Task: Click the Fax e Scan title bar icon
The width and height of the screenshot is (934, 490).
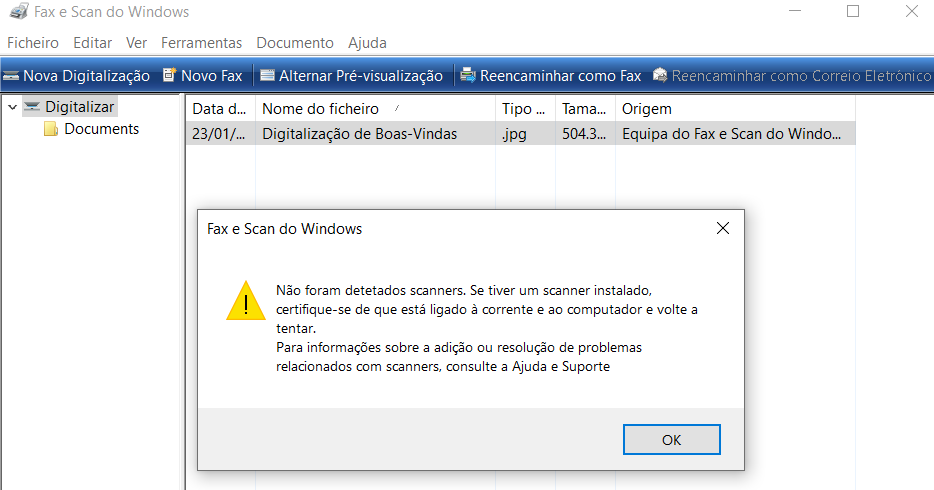Action: (x=19, y=11)
